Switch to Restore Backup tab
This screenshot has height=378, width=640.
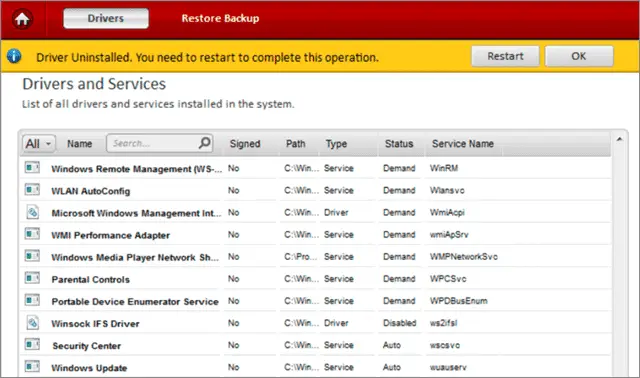pos(220,18)
